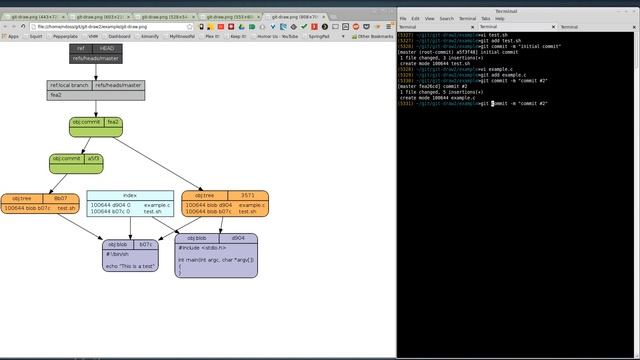Screen dimensions: 640x360
Task: Click the obj:tree 3571 node header
Action: coord(225,196)
